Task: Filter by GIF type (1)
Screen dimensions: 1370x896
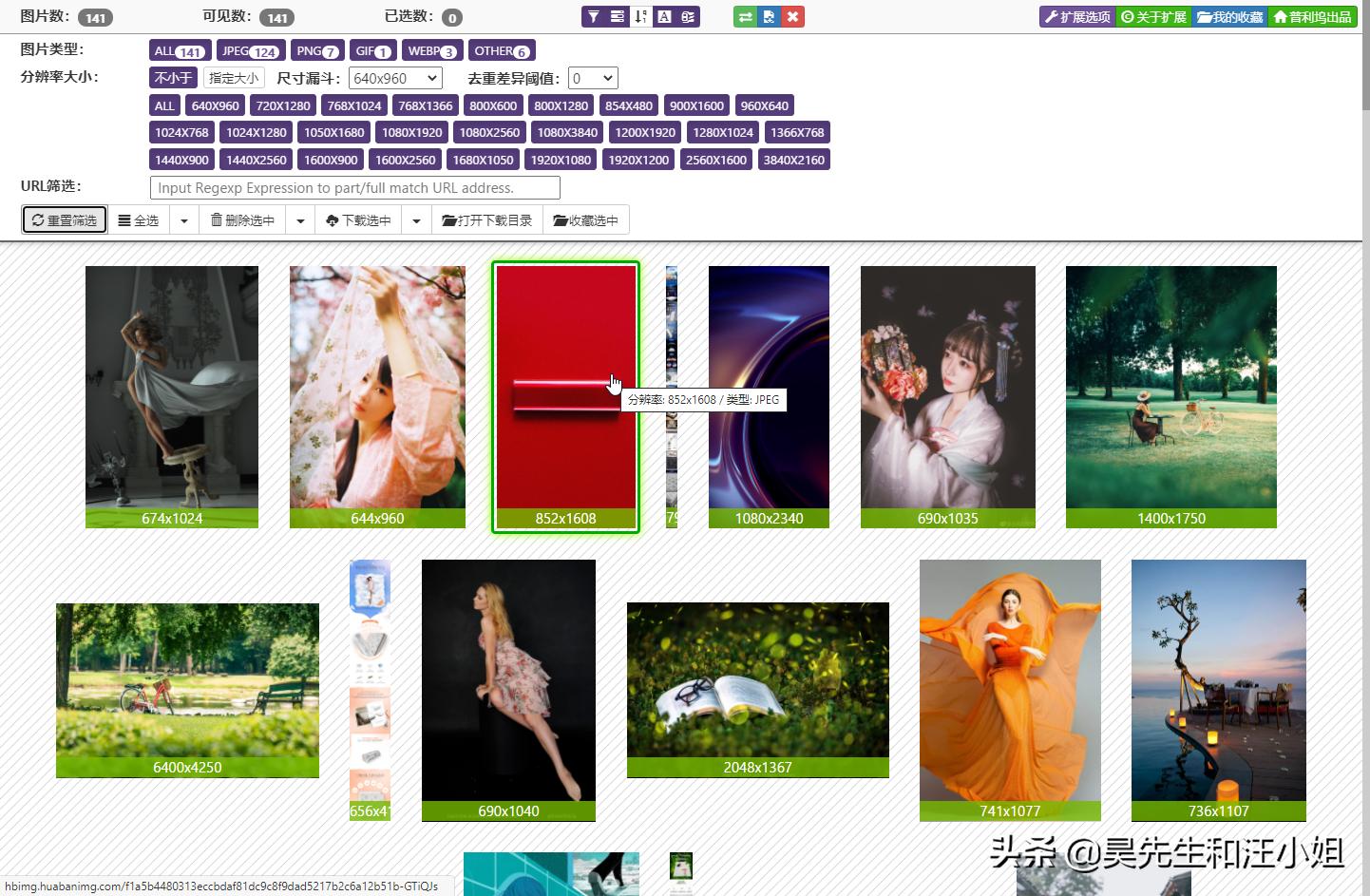Action: click(x=373, y=51)
